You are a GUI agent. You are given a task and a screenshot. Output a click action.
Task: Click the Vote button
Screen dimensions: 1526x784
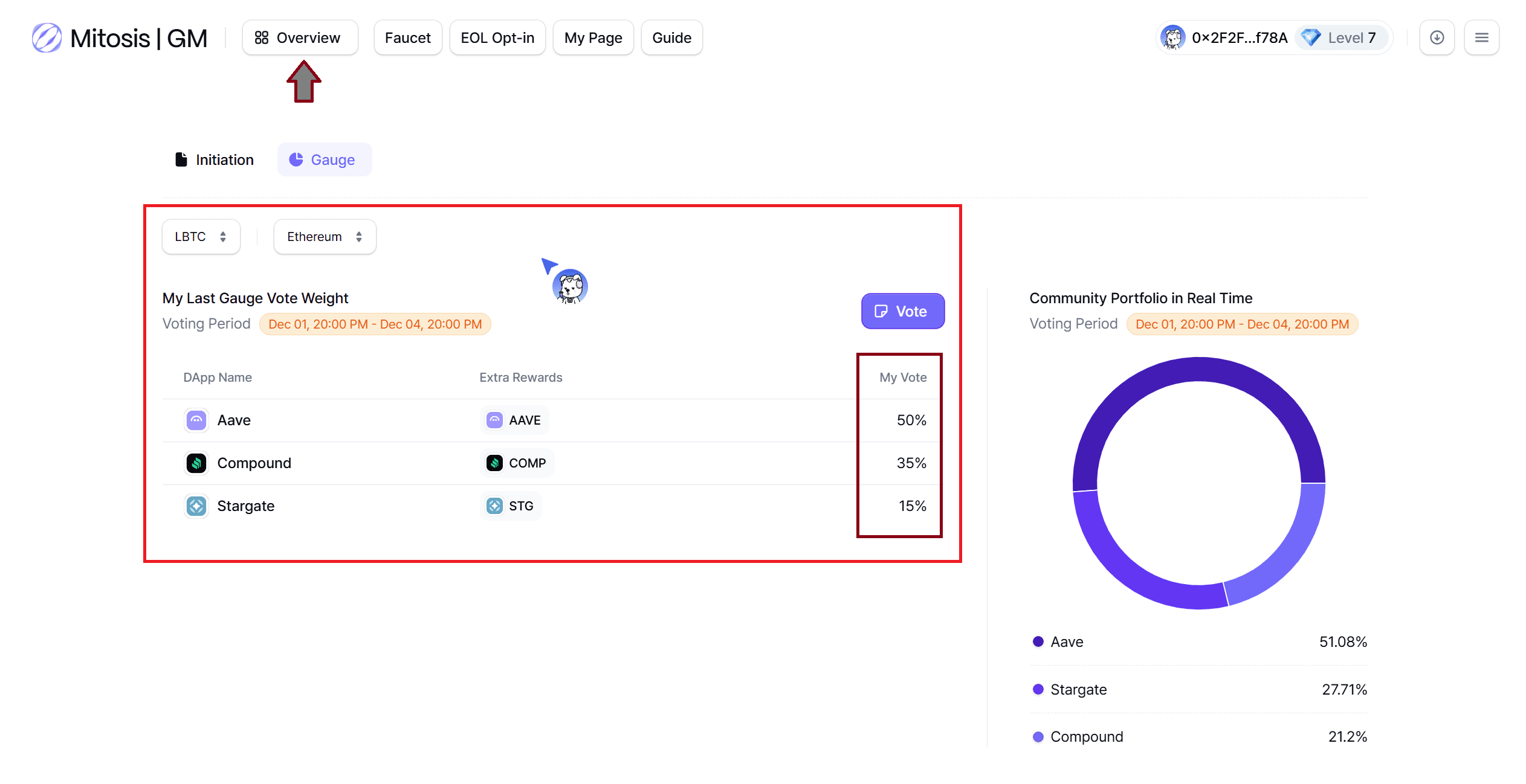pyautogui.click(x=903, y=311)
